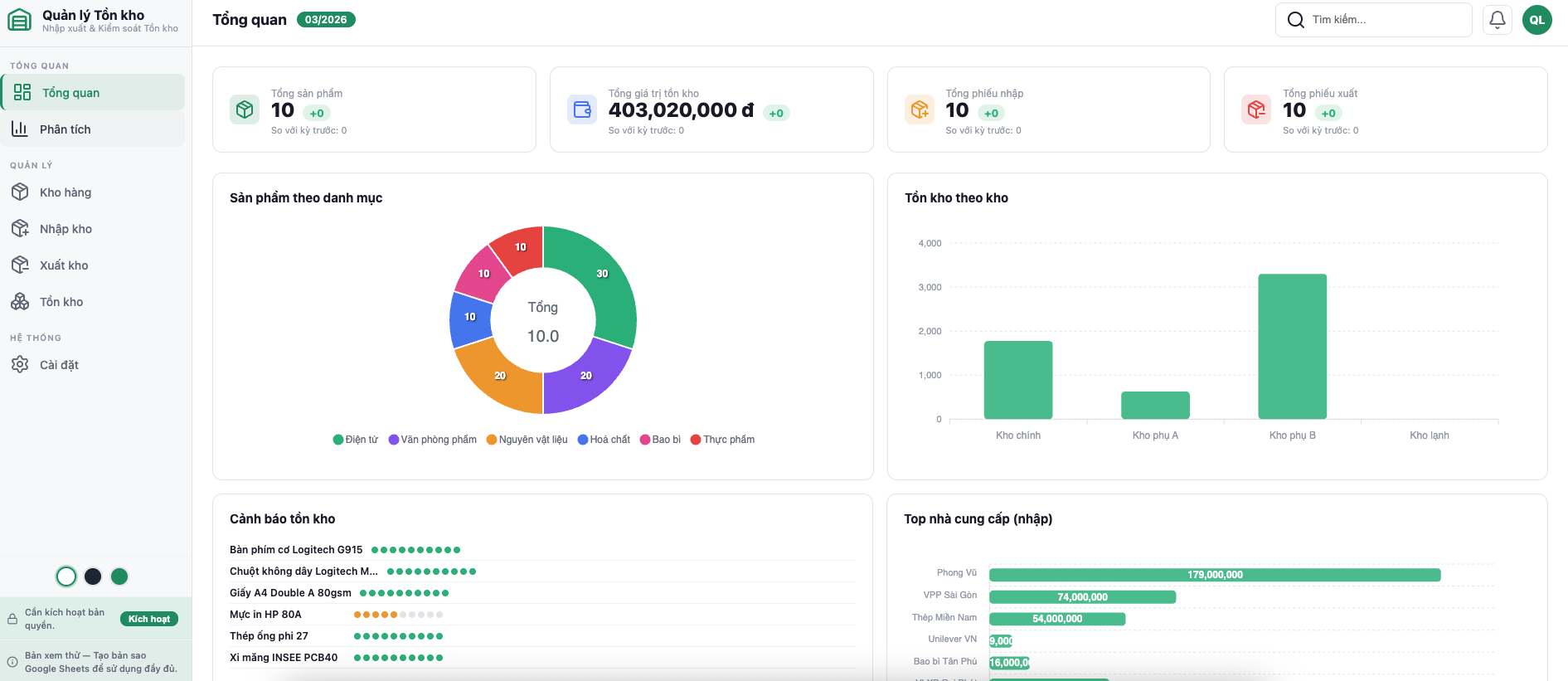Toggle Thực phẩm legend entry
Image resolution: width=1568 pixels, height=681 pixels.
722,440
